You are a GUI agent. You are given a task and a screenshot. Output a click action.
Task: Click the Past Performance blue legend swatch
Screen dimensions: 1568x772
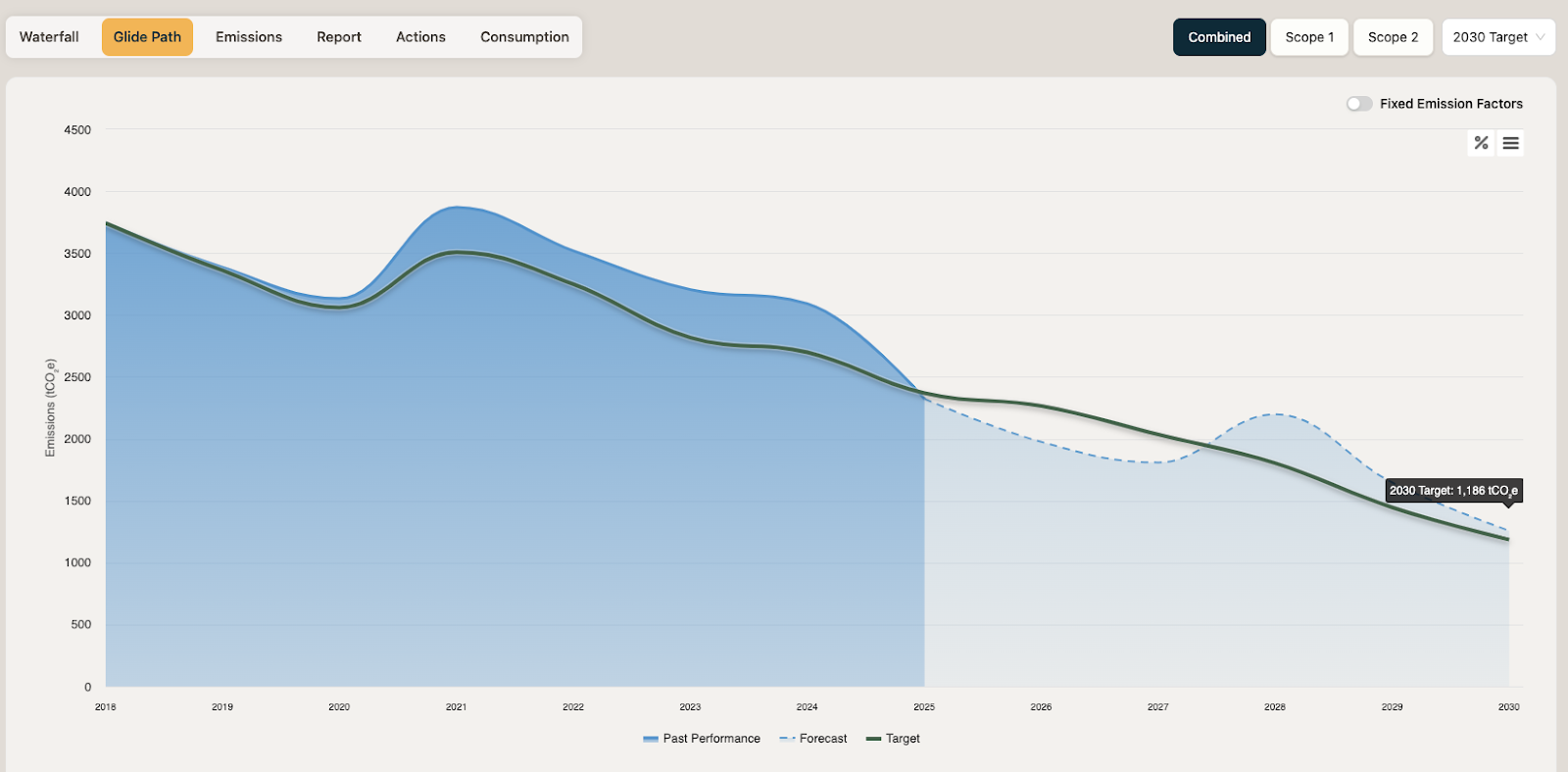pyautogui.click(x=651, y=739)
